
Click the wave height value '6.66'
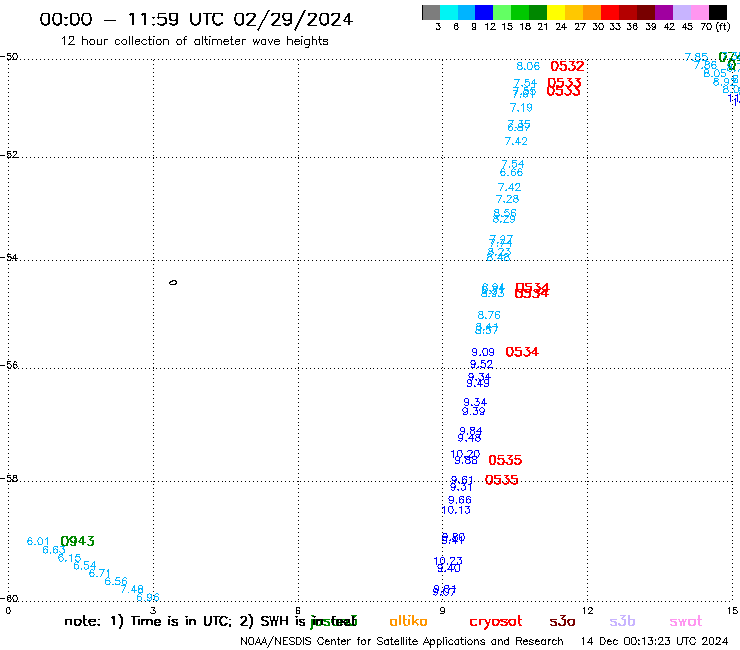click(511, 173)
